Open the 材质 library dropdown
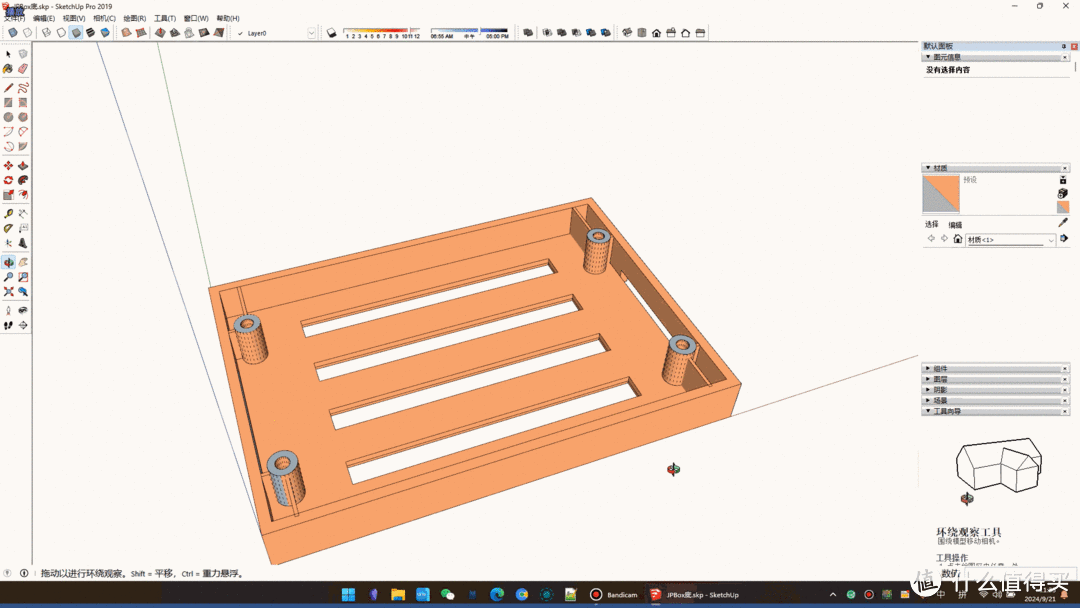1080x608 pixels. point(1050,240)
